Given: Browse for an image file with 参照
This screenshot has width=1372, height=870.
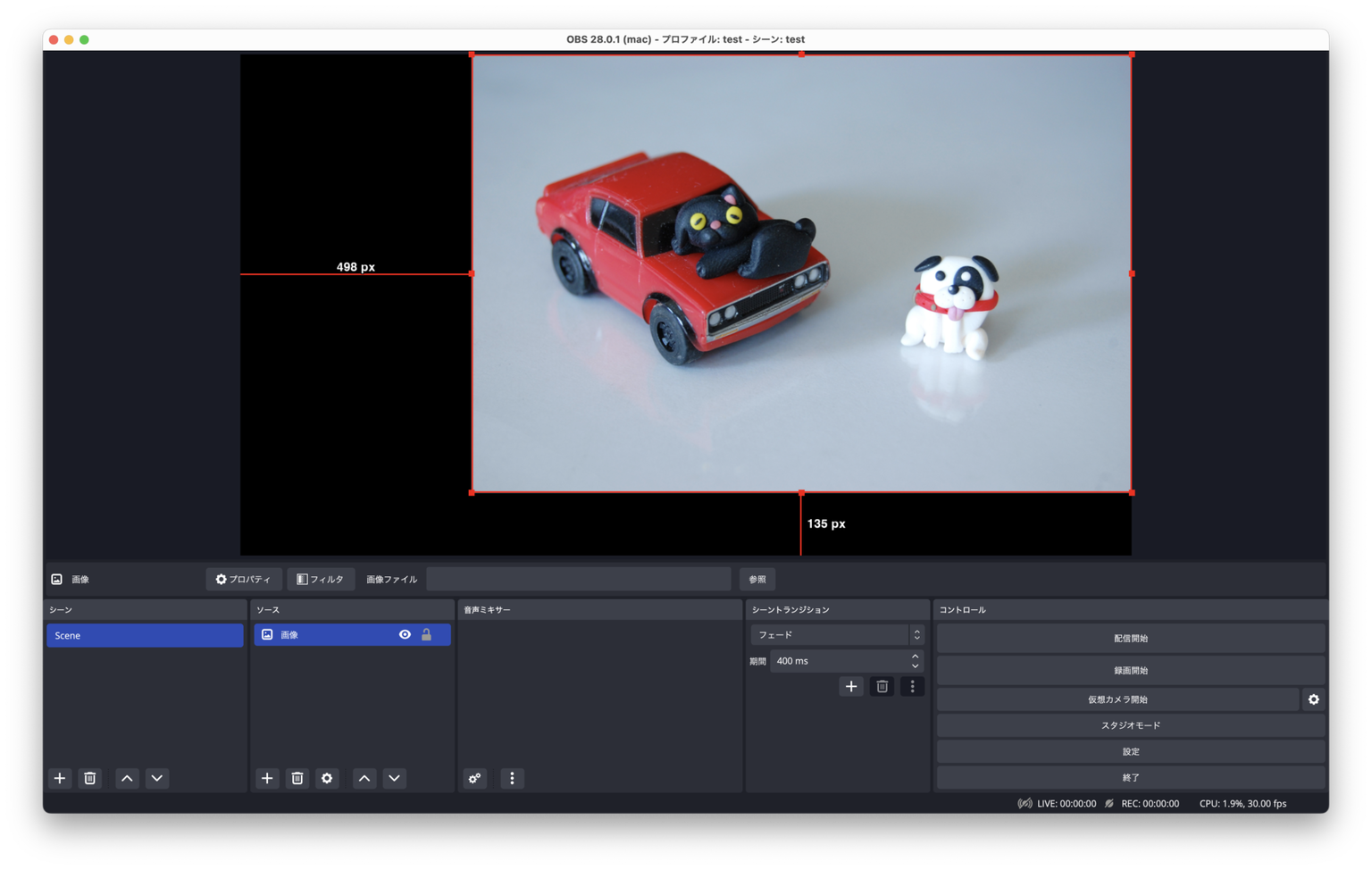Looking at the screenshot, I should pyautogui.click(x=757, y=579).
